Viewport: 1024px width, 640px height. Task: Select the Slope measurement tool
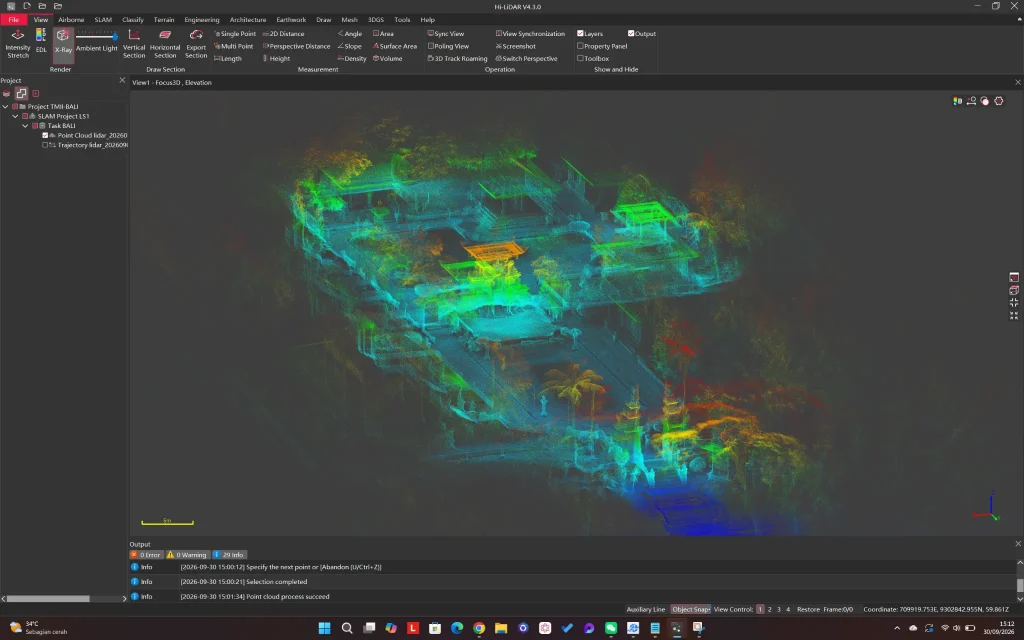click(349, 46)
